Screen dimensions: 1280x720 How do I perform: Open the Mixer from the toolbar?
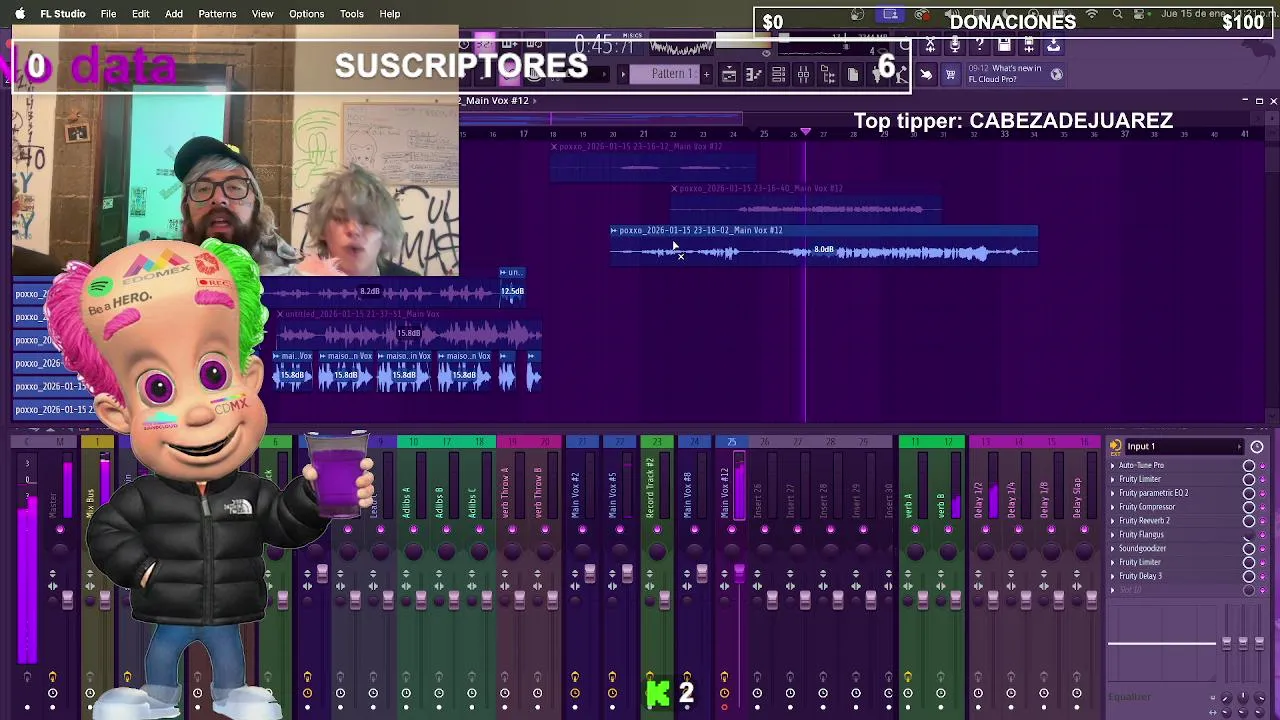[x=803, y=75]
